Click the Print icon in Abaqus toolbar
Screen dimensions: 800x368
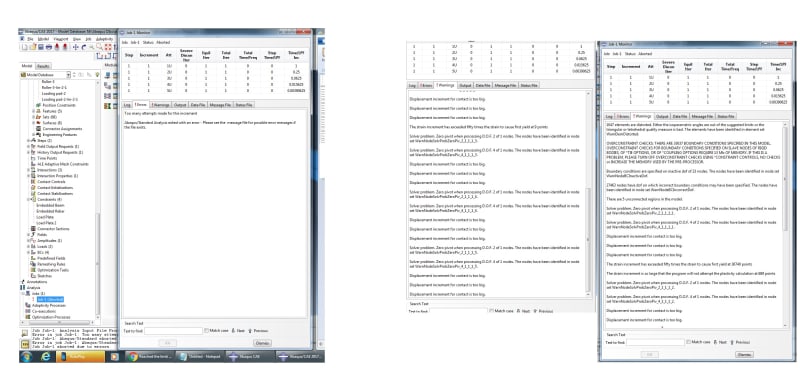click(x=49, y=47)
